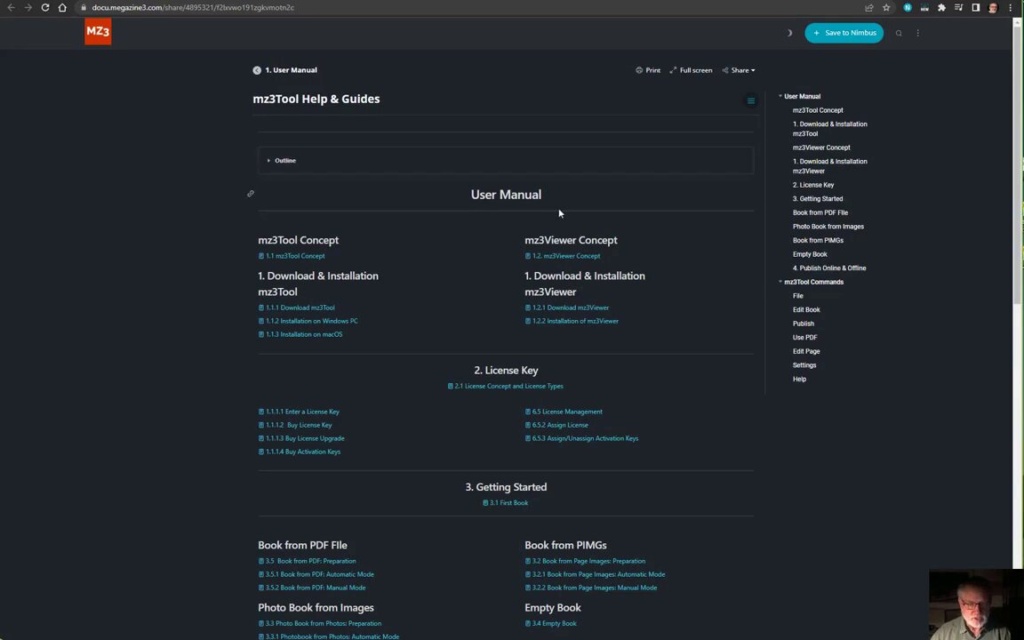
Task: Open search with the magnifier icon
Action: (899, 33)
